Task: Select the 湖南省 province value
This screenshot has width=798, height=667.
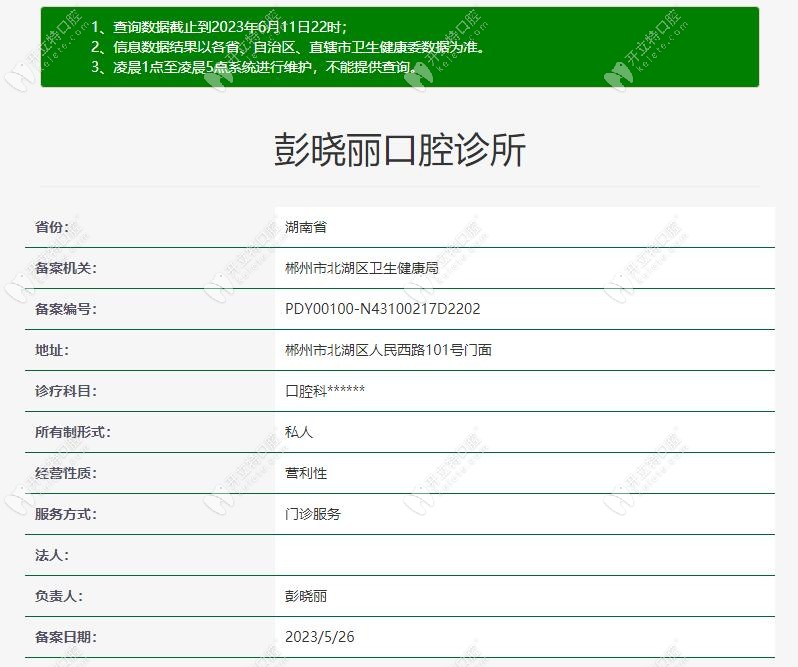Action: pos(306,227)
